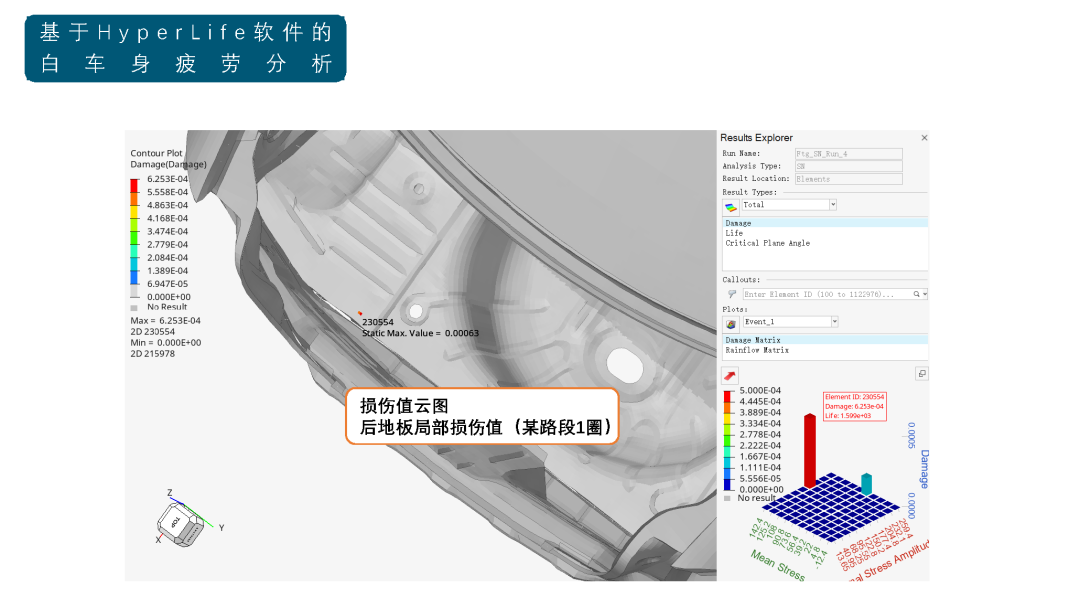Image resolution: width=1080 pixels, height=608 pixels.
Task: Click the callout flag icon
Action: pos(731,294)
